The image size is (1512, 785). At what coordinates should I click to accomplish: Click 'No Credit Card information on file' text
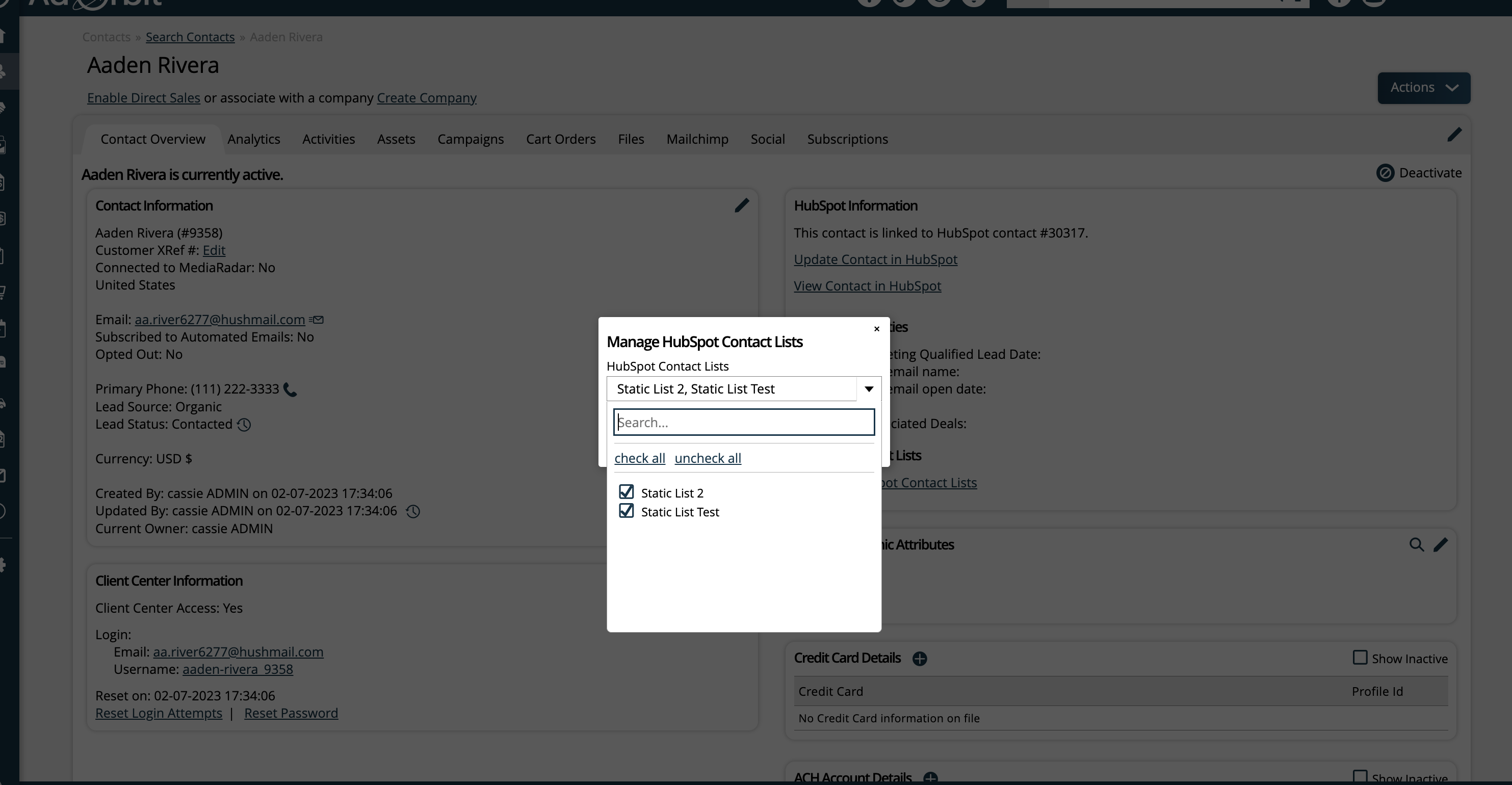click(889, 719)
